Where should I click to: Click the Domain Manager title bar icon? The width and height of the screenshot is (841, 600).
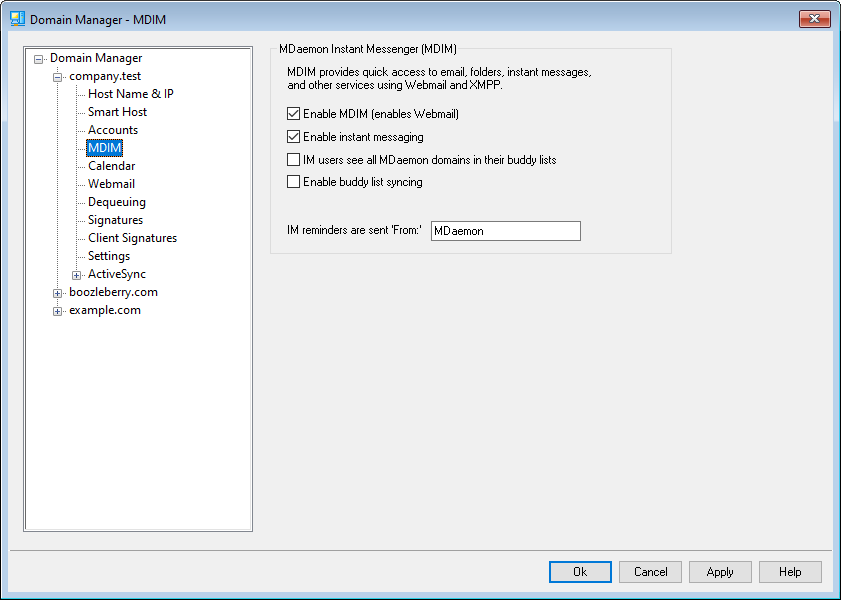(x=17, y=19)
